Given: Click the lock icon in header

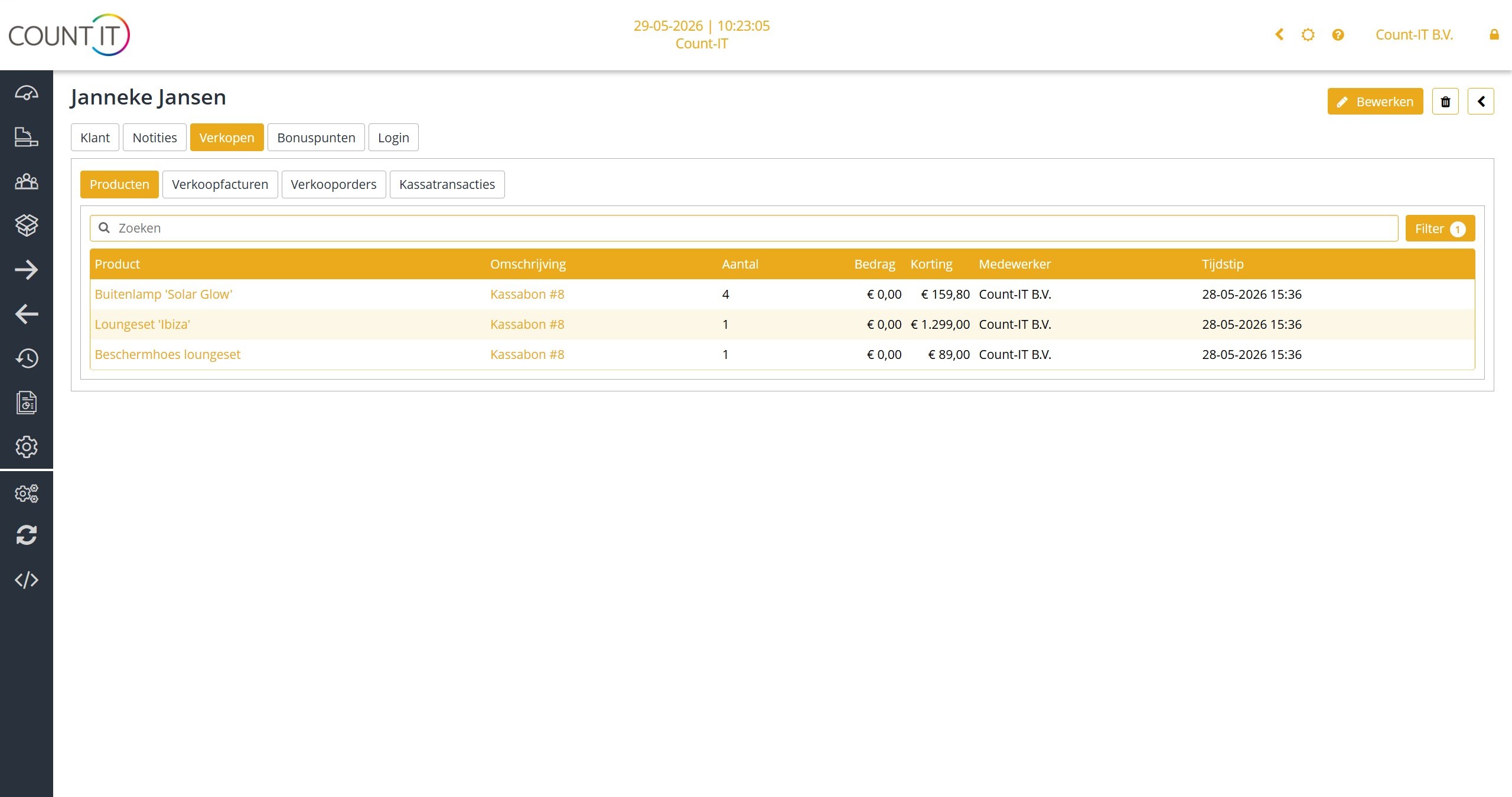Looking at the screenshot, I should coord(1494,35).
